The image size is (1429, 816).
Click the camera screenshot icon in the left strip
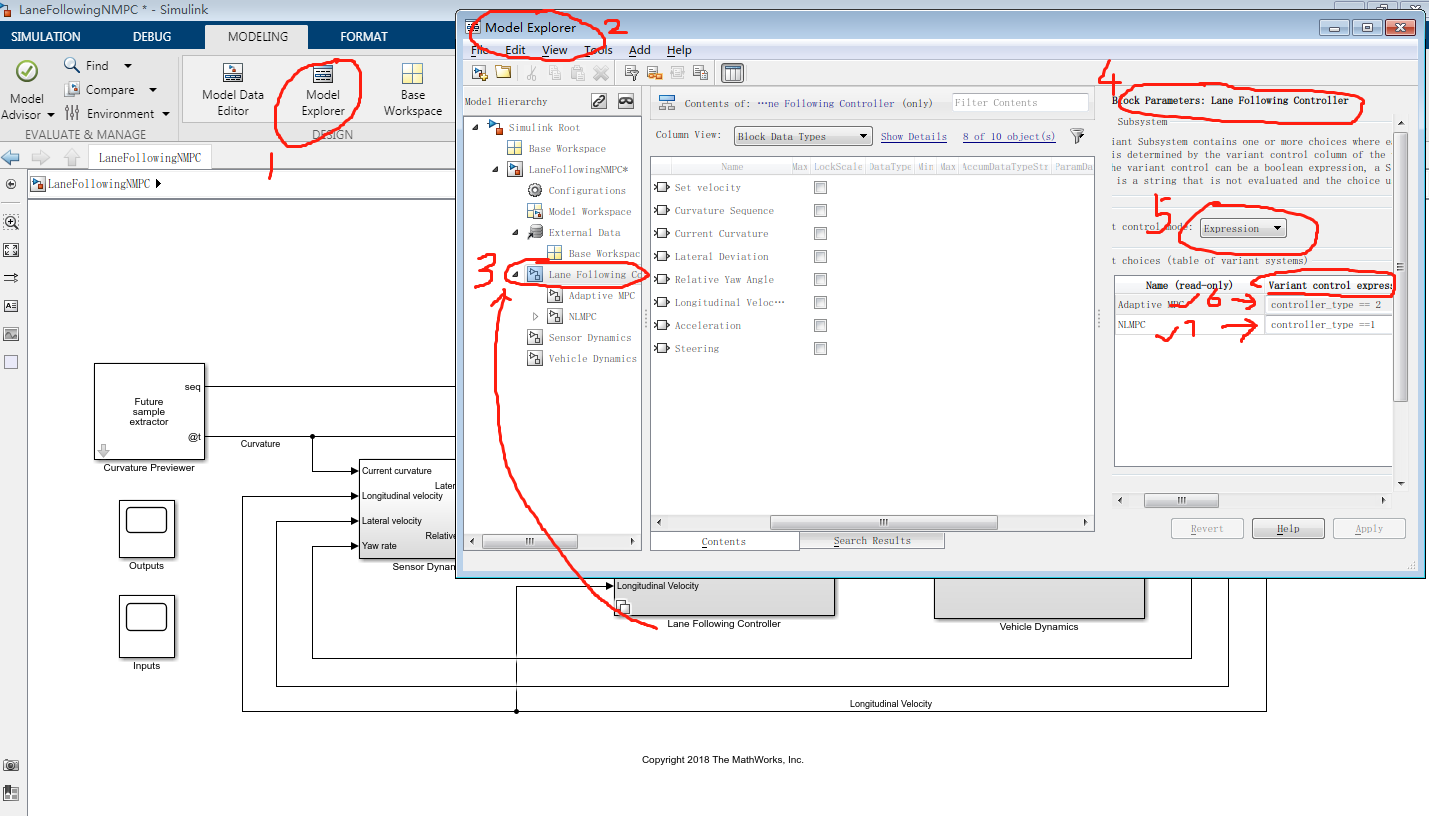(11, 765)
